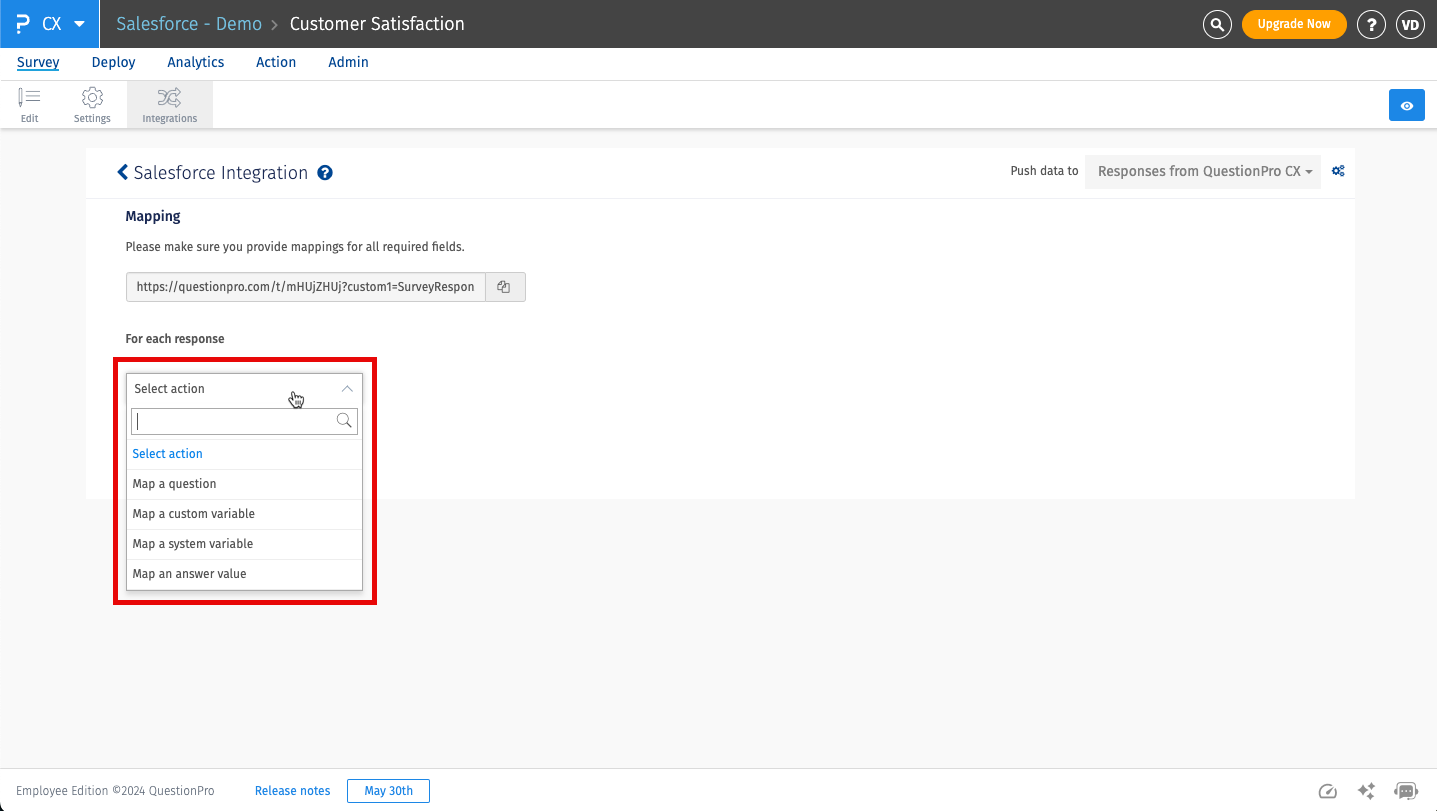Open the Salesforce - Demo breadcrumb link
Image resolution: width=1437 pixels, height=811 pixels.
pos(189,24)
